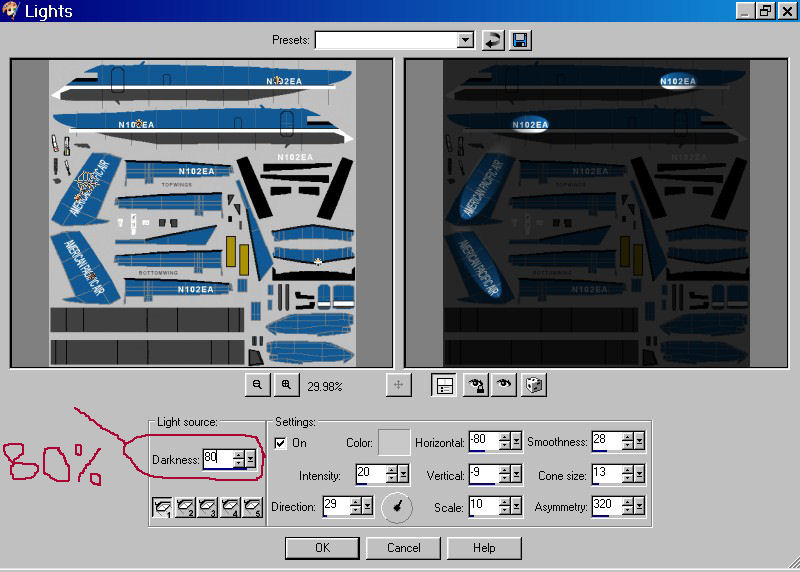Click OK to apply the lights

[322, 548]
